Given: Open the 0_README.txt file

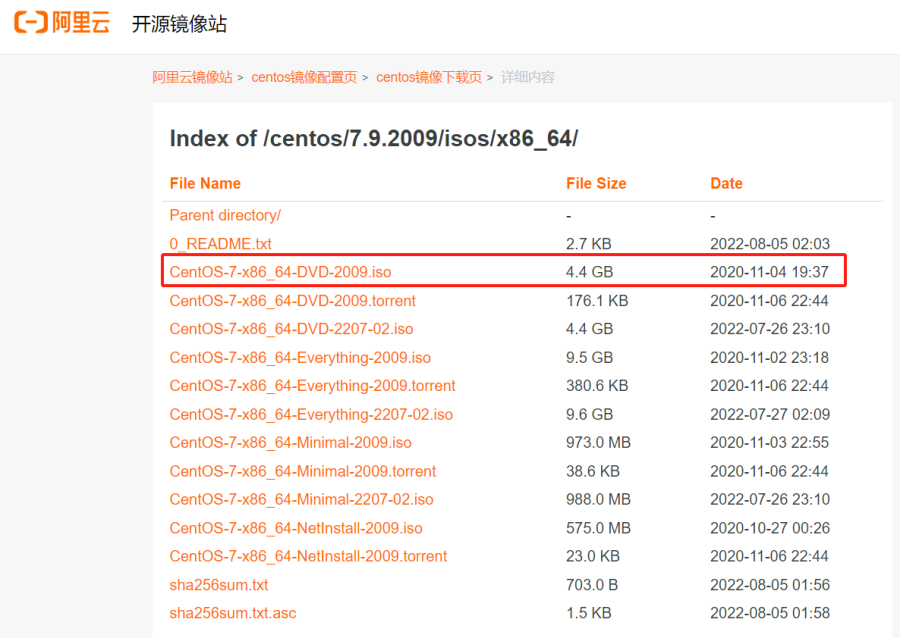Looking at the screenshot, I should [x=220, y=244].
